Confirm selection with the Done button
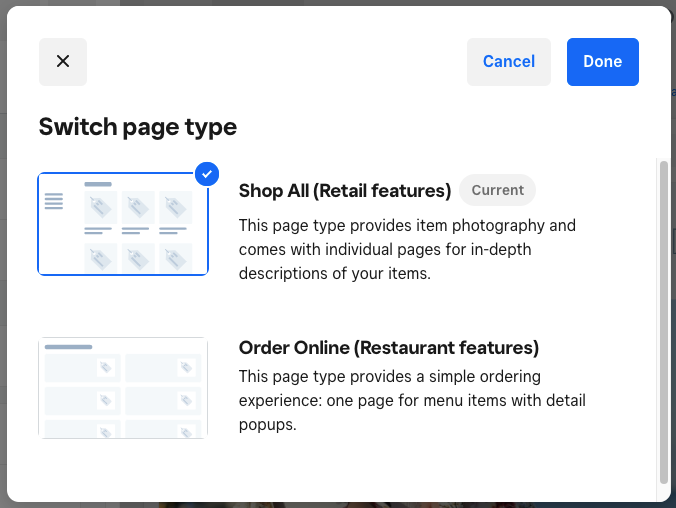Viewport: 676px width, 508px height. (602, 62)
